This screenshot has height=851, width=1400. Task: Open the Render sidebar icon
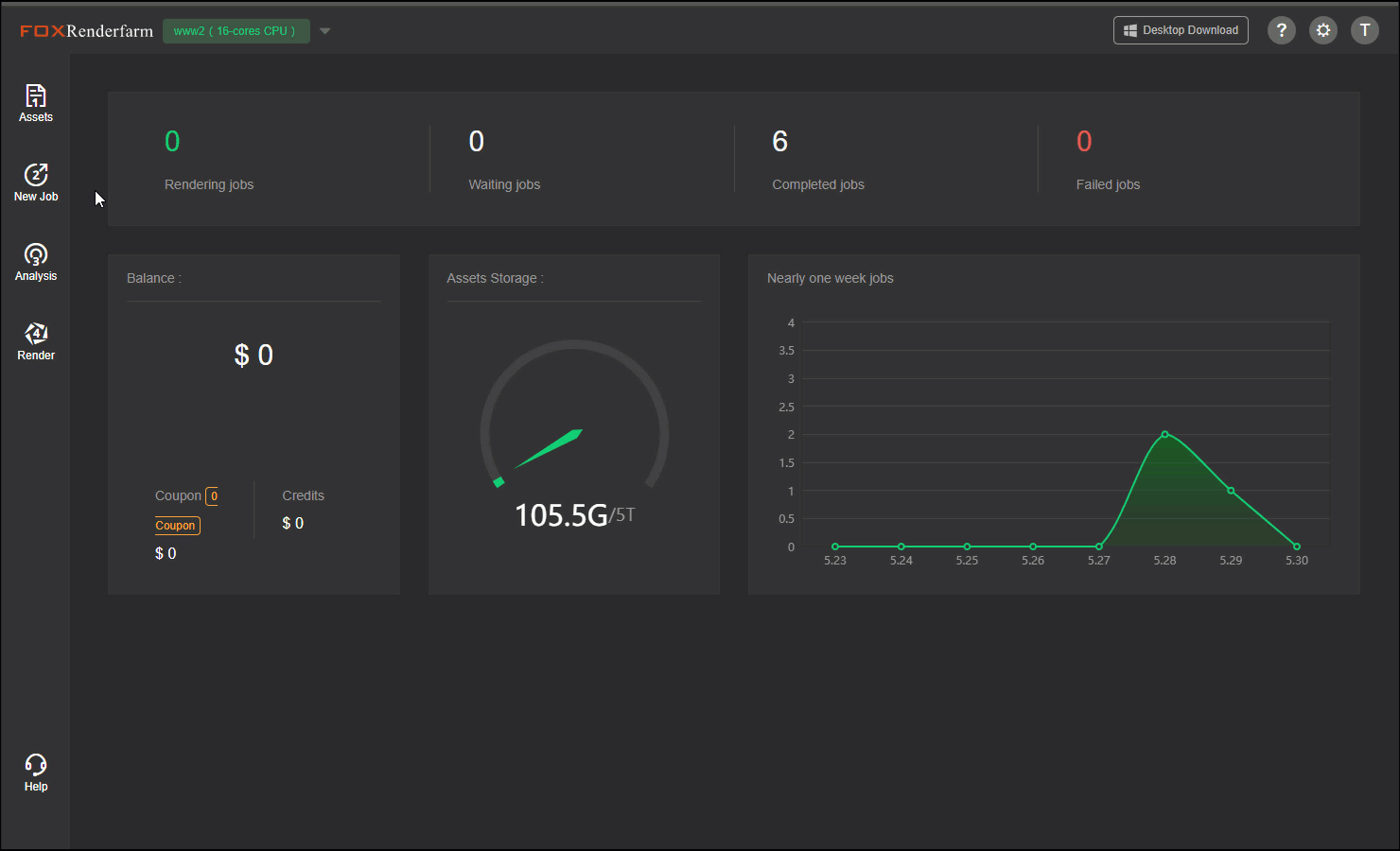(36, 341)
